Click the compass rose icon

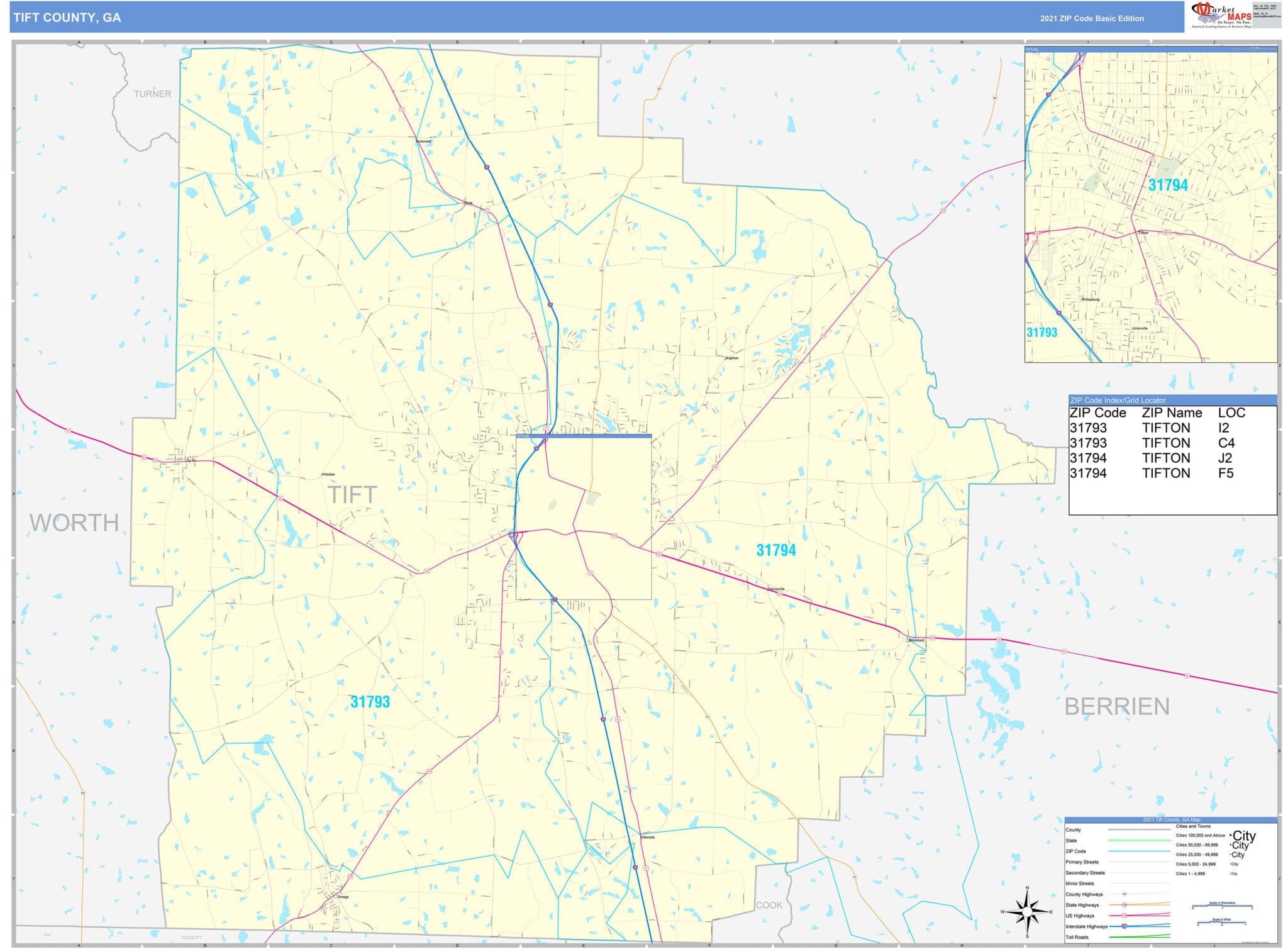click(x=1027, y=911)
